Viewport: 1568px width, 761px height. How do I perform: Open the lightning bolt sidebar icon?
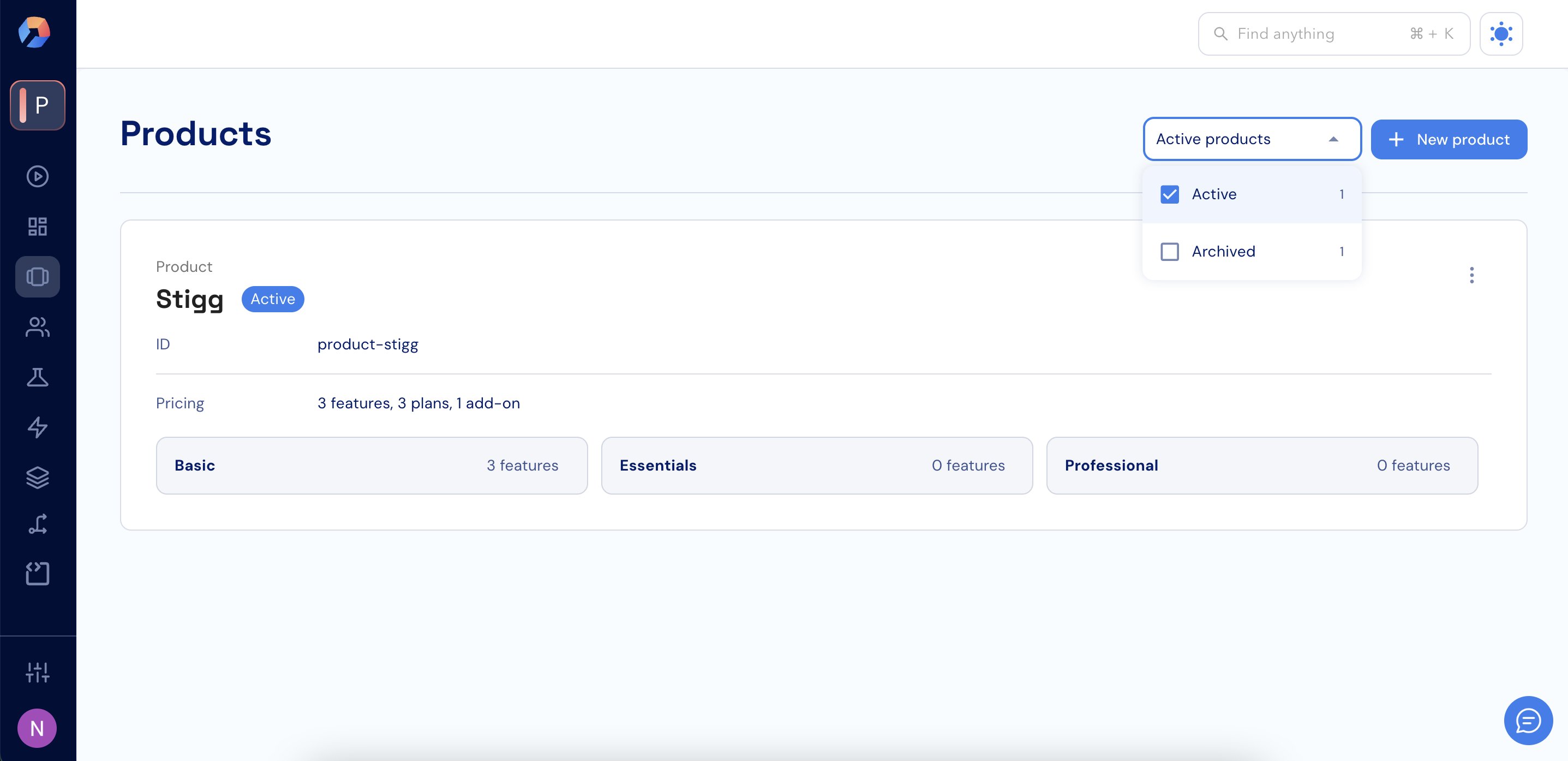[x=37, y=427]
